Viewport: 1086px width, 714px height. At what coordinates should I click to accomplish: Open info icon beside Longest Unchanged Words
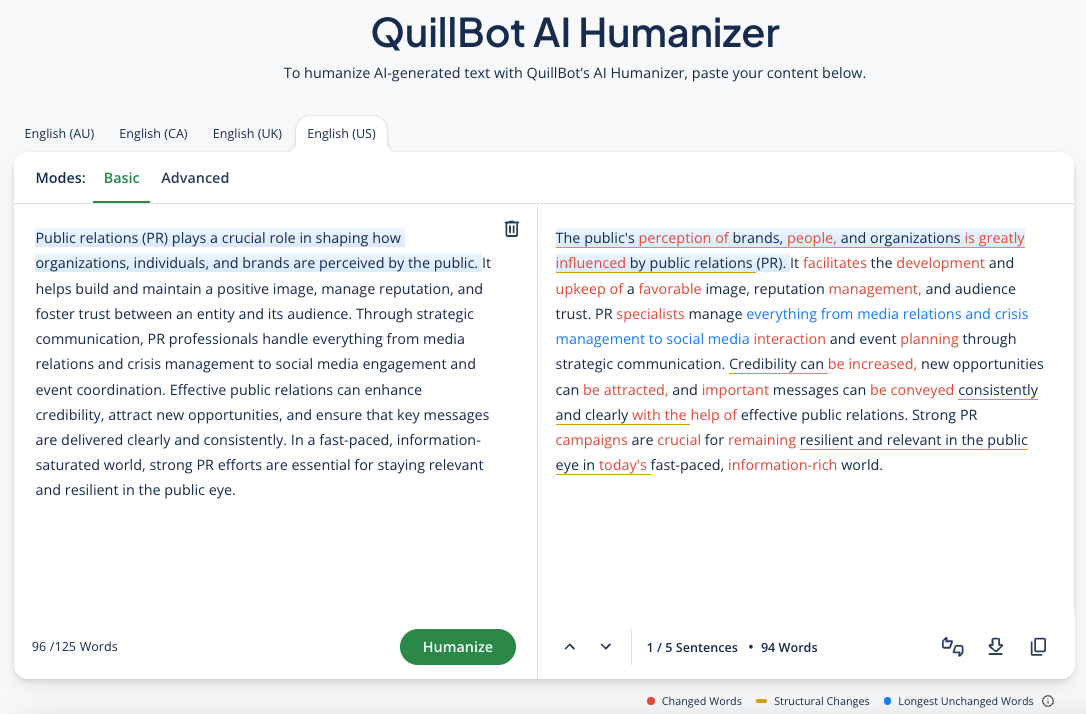pos(1048,701)
